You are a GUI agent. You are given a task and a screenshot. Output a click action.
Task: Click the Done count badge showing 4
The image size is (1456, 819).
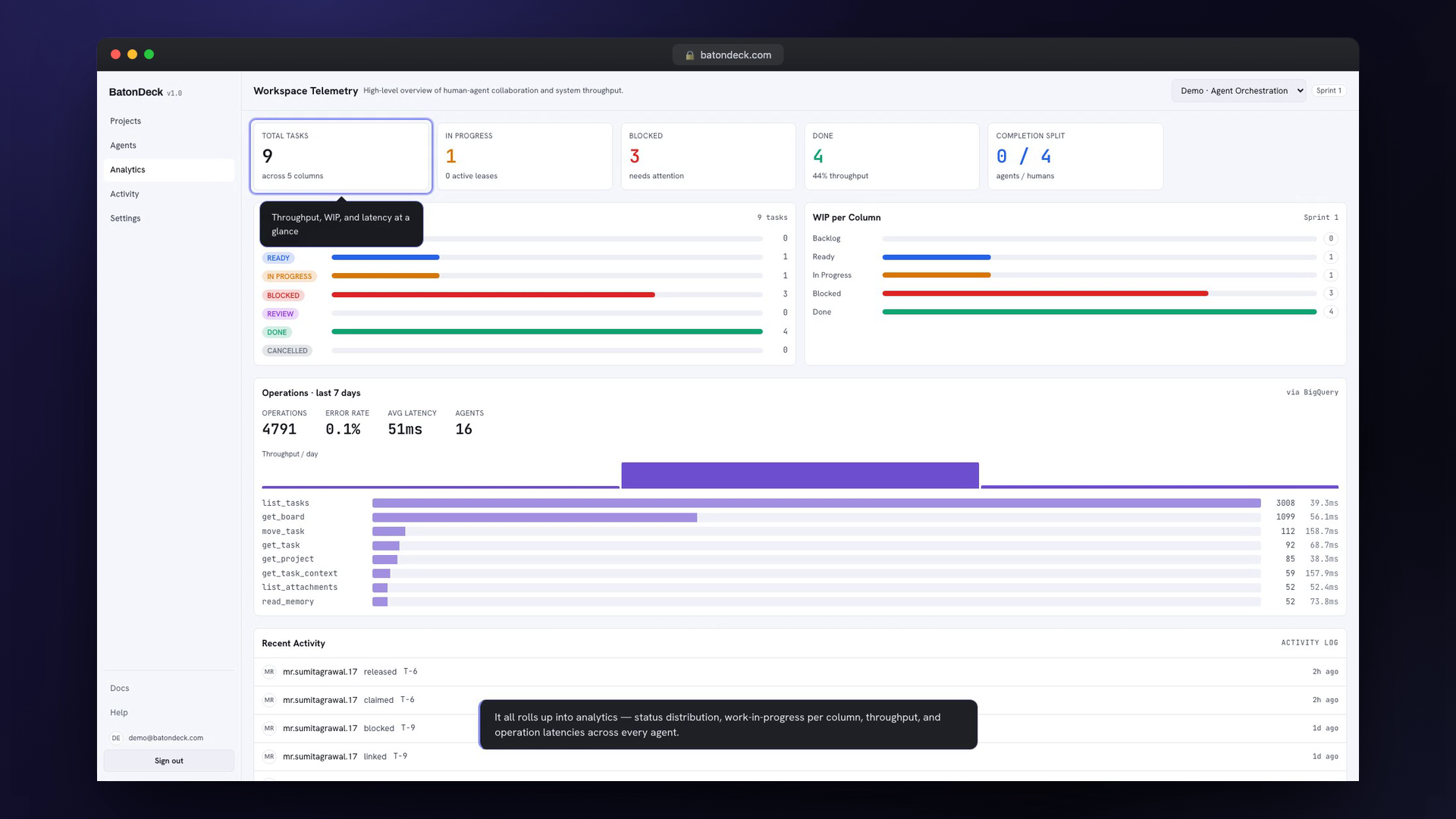1331,312
